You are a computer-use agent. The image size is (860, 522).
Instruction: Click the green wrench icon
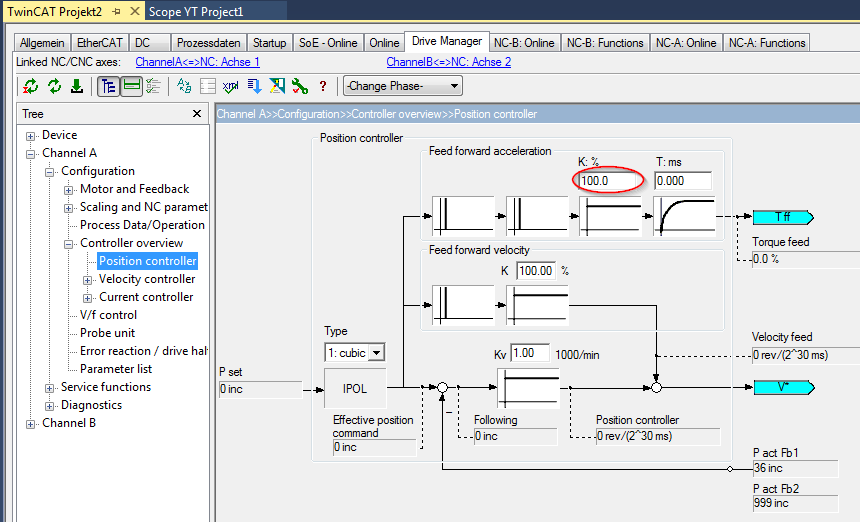tap(300, 86)
